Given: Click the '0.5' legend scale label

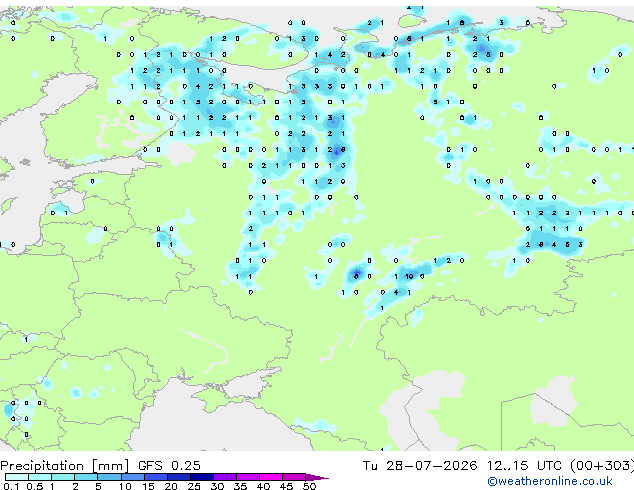Looking at the screenshot, I should point(34,486).
